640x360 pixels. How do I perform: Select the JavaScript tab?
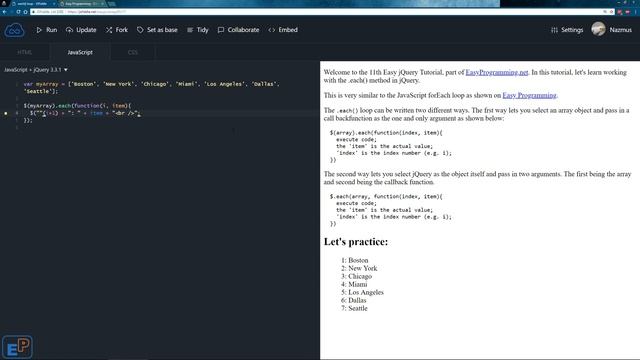point(80,52)
